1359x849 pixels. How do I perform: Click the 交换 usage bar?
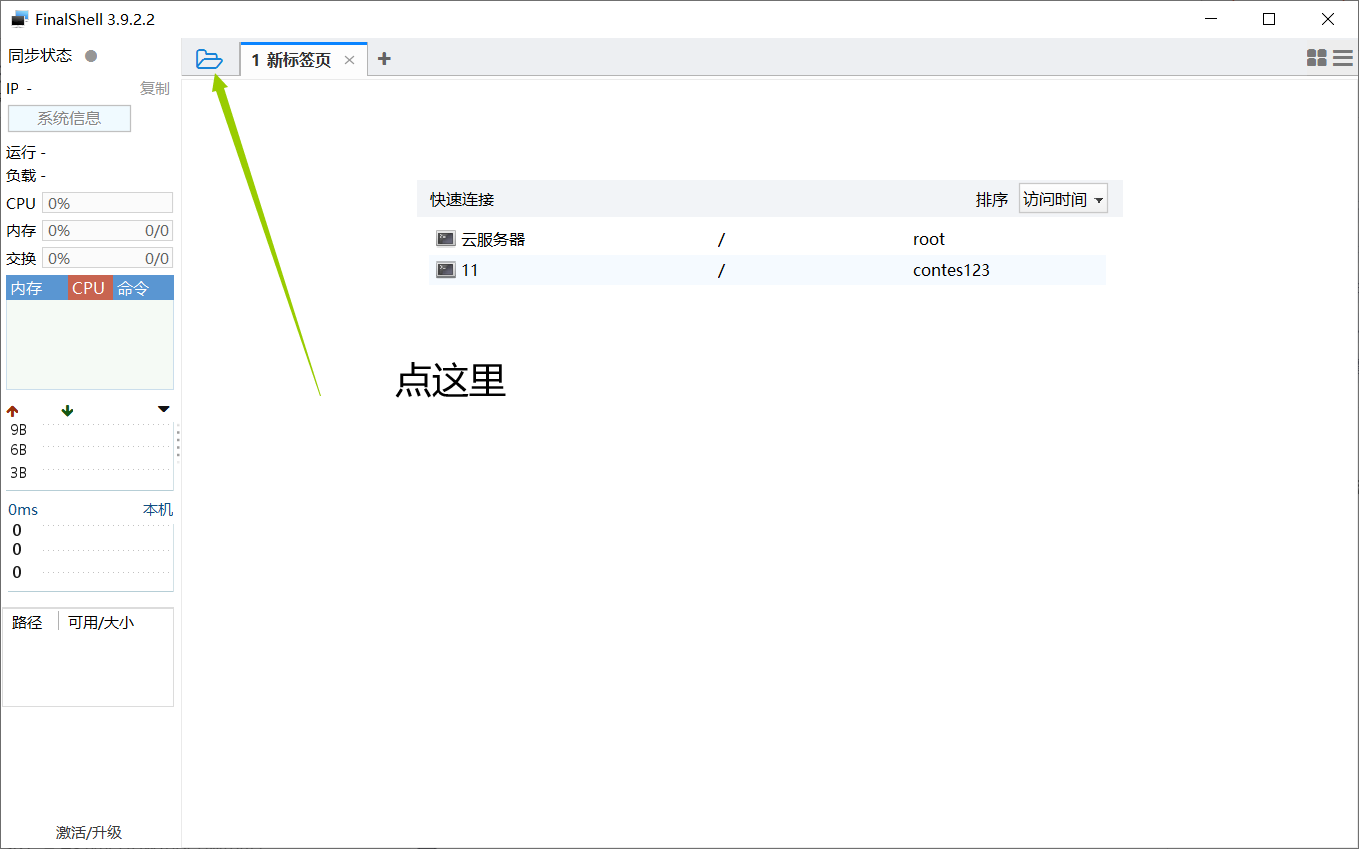pyautogui.click(x=107, y=258)
